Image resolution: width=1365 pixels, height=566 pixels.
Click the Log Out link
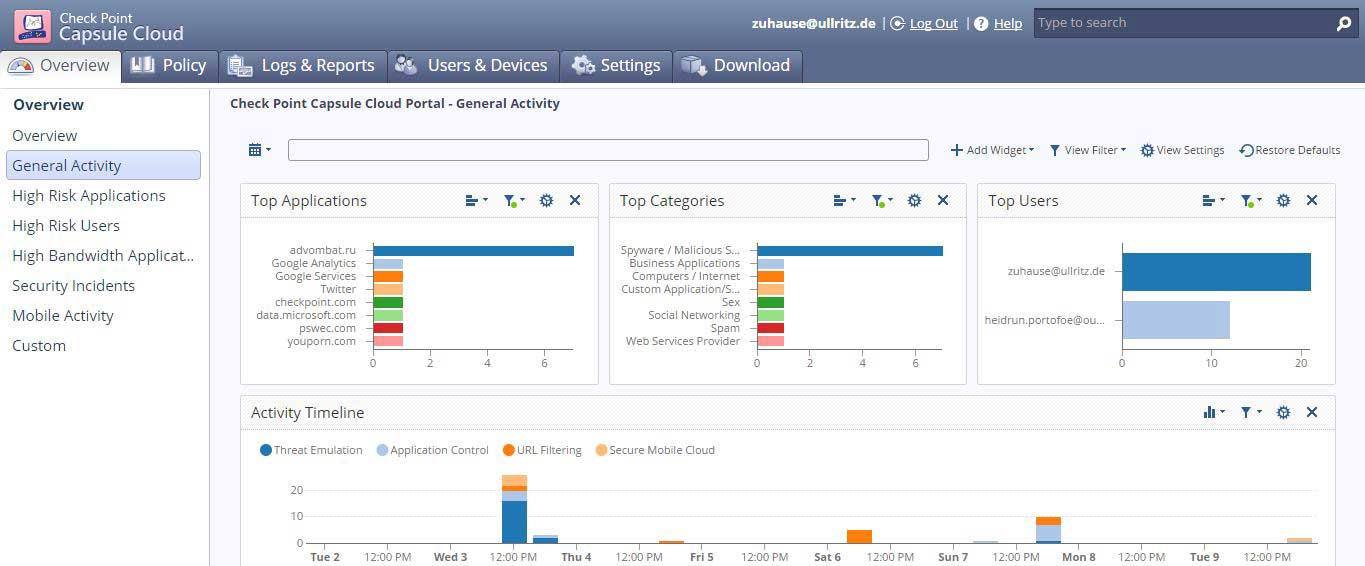pos(934,24)
